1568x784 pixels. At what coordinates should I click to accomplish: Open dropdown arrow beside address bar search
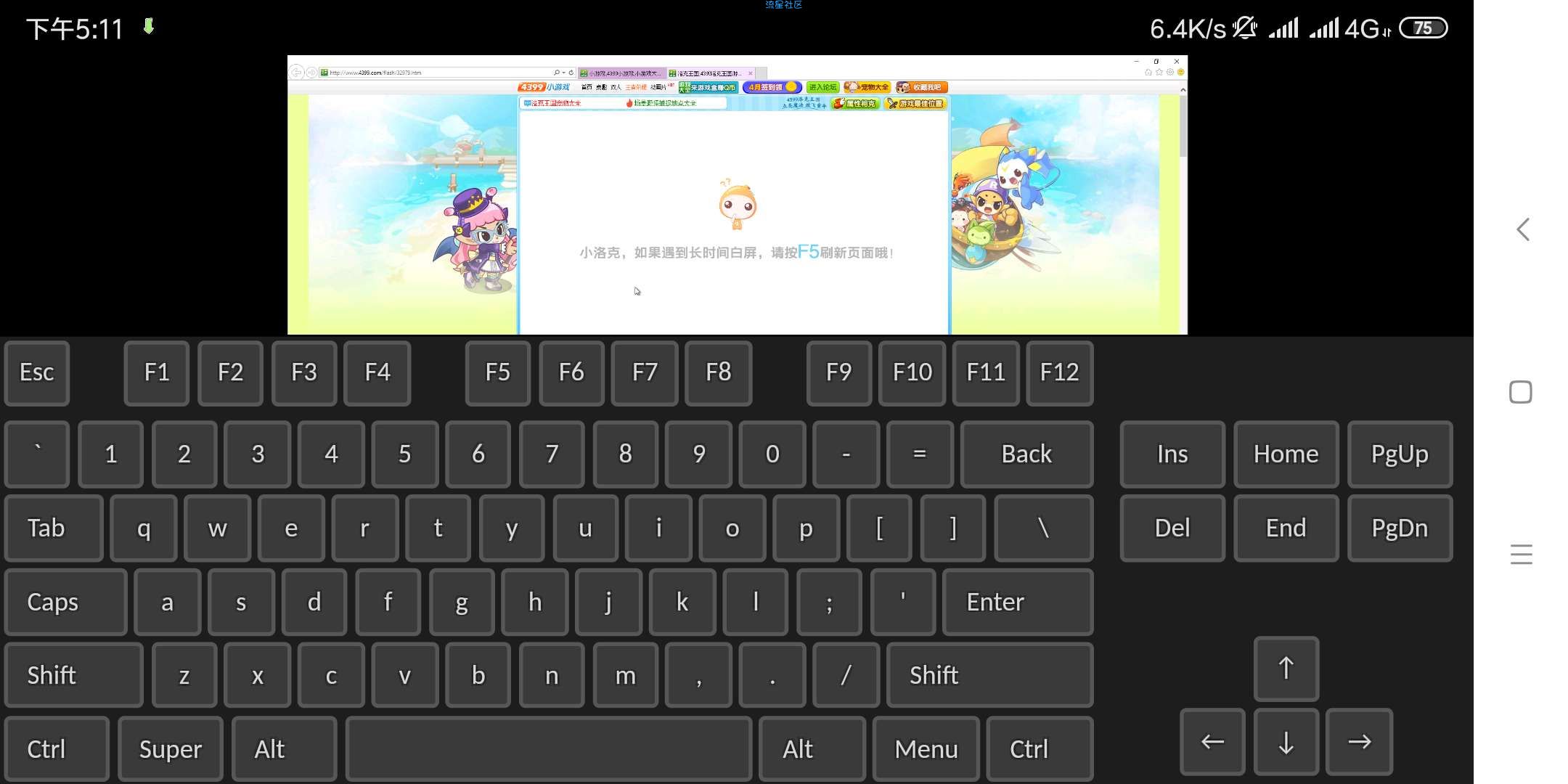[x=563, y=73]
